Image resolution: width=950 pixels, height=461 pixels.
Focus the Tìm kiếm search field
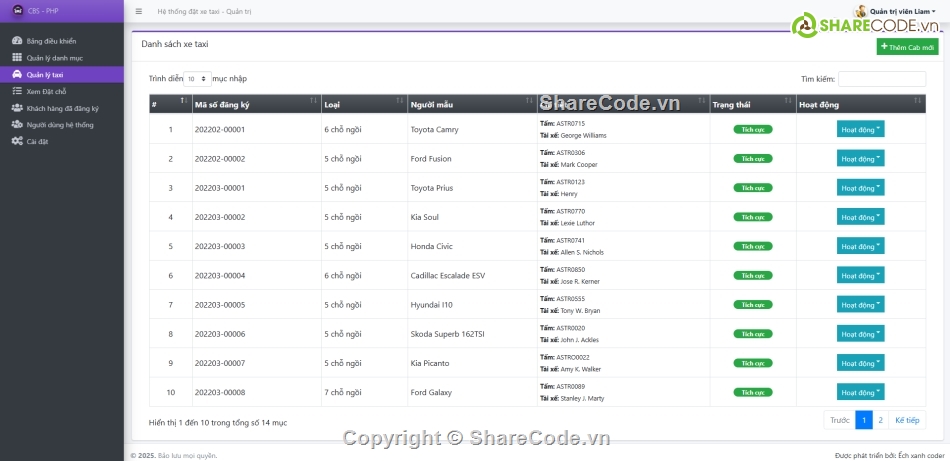(x=882, y=79)
